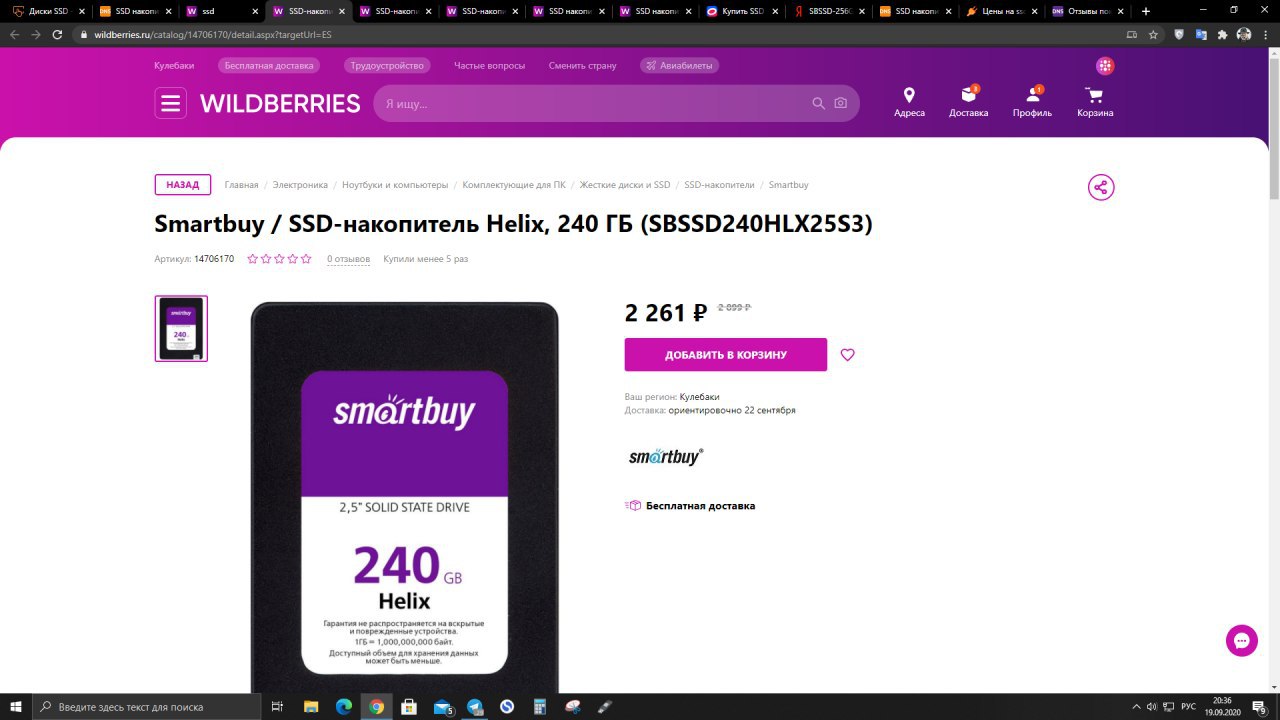Open Chrome from the Windows taskbar
Screen dimensions: 1280x720
click(x=376, y=707)
